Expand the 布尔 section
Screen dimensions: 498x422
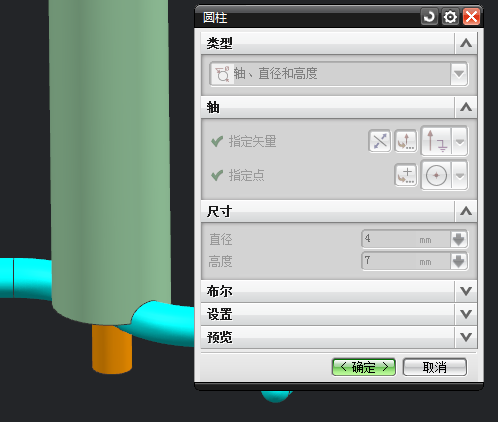click(339, 291)
